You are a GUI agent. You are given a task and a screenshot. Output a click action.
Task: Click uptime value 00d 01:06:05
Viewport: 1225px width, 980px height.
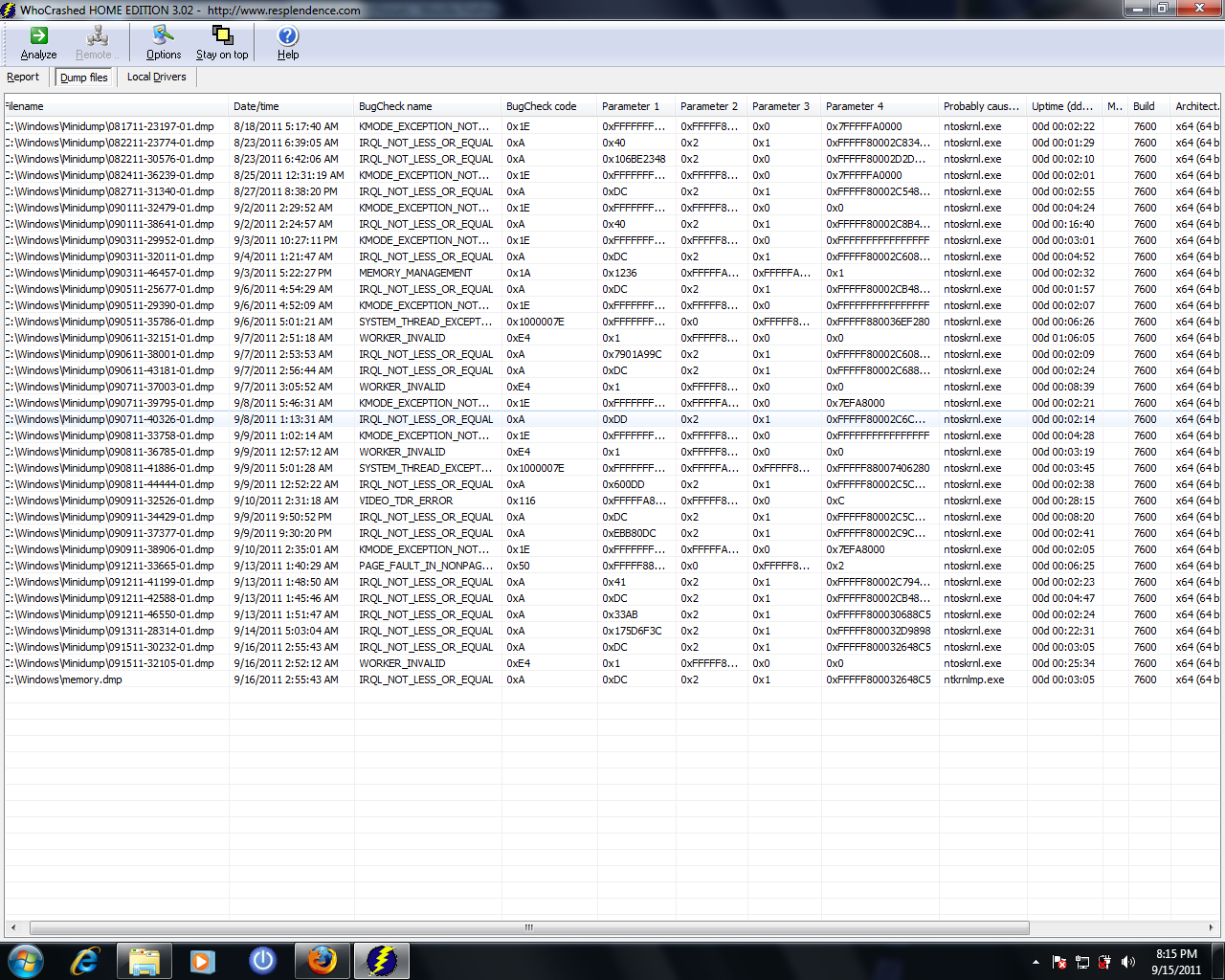1063,338
